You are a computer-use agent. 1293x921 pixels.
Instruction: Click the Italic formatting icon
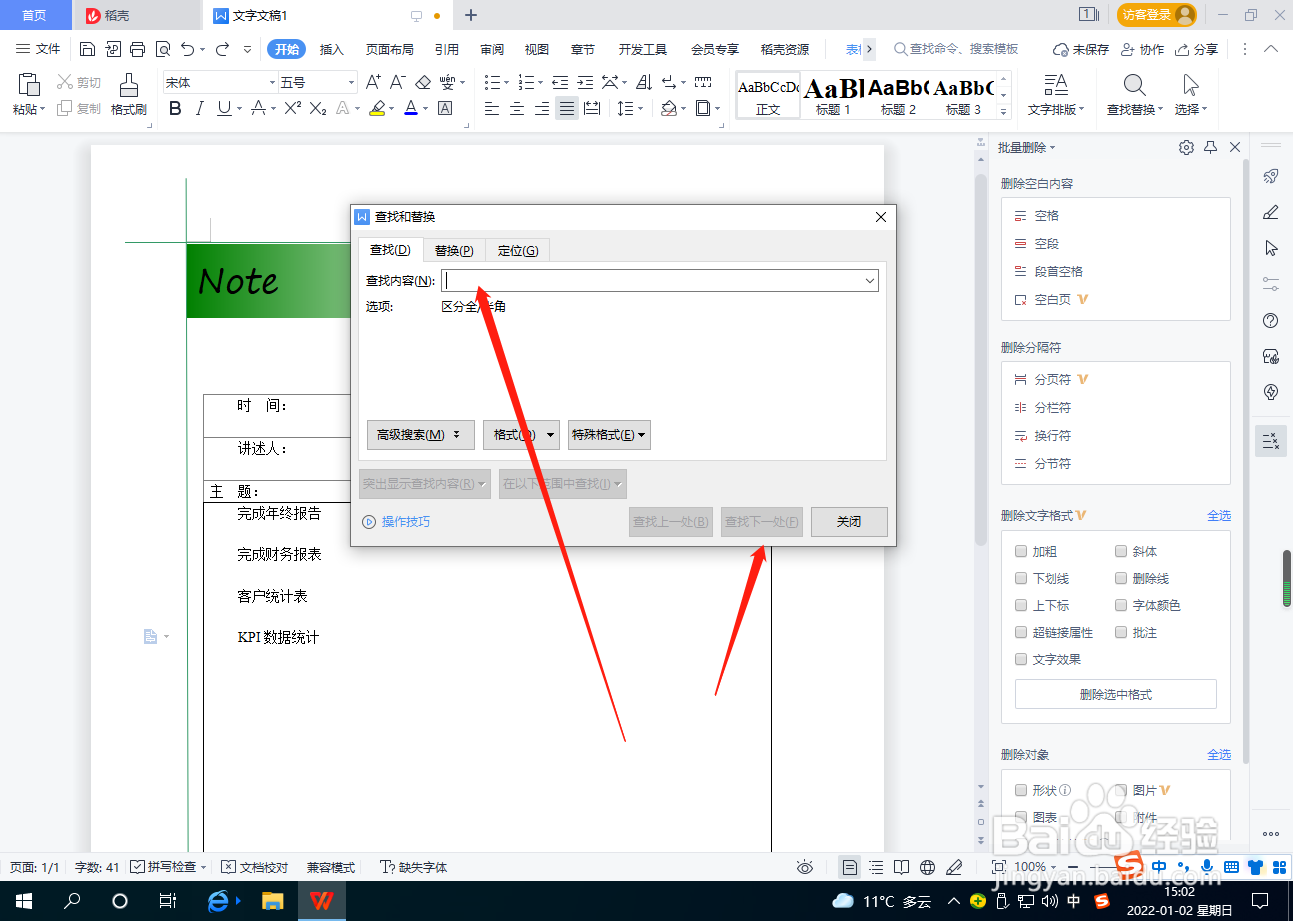click(x=200, y=108)
